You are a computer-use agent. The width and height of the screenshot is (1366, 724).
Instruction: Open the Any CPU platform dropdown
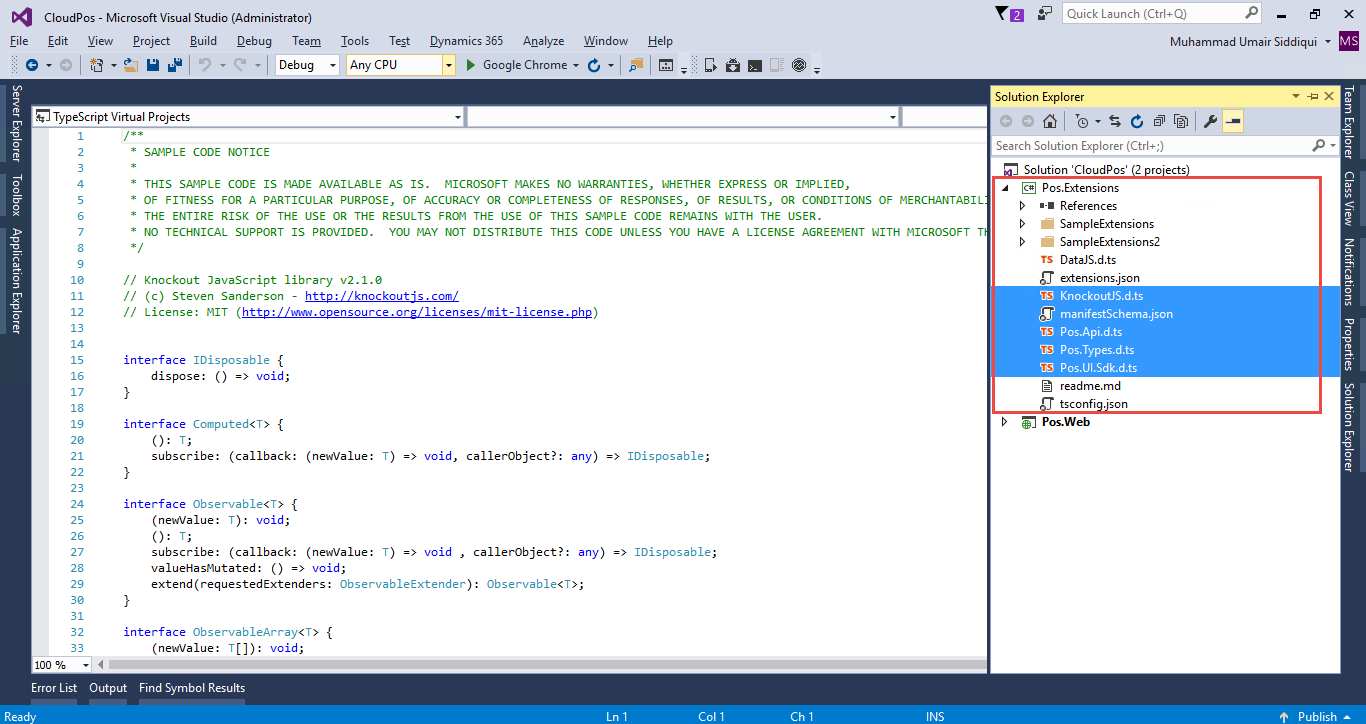point(447,64)
